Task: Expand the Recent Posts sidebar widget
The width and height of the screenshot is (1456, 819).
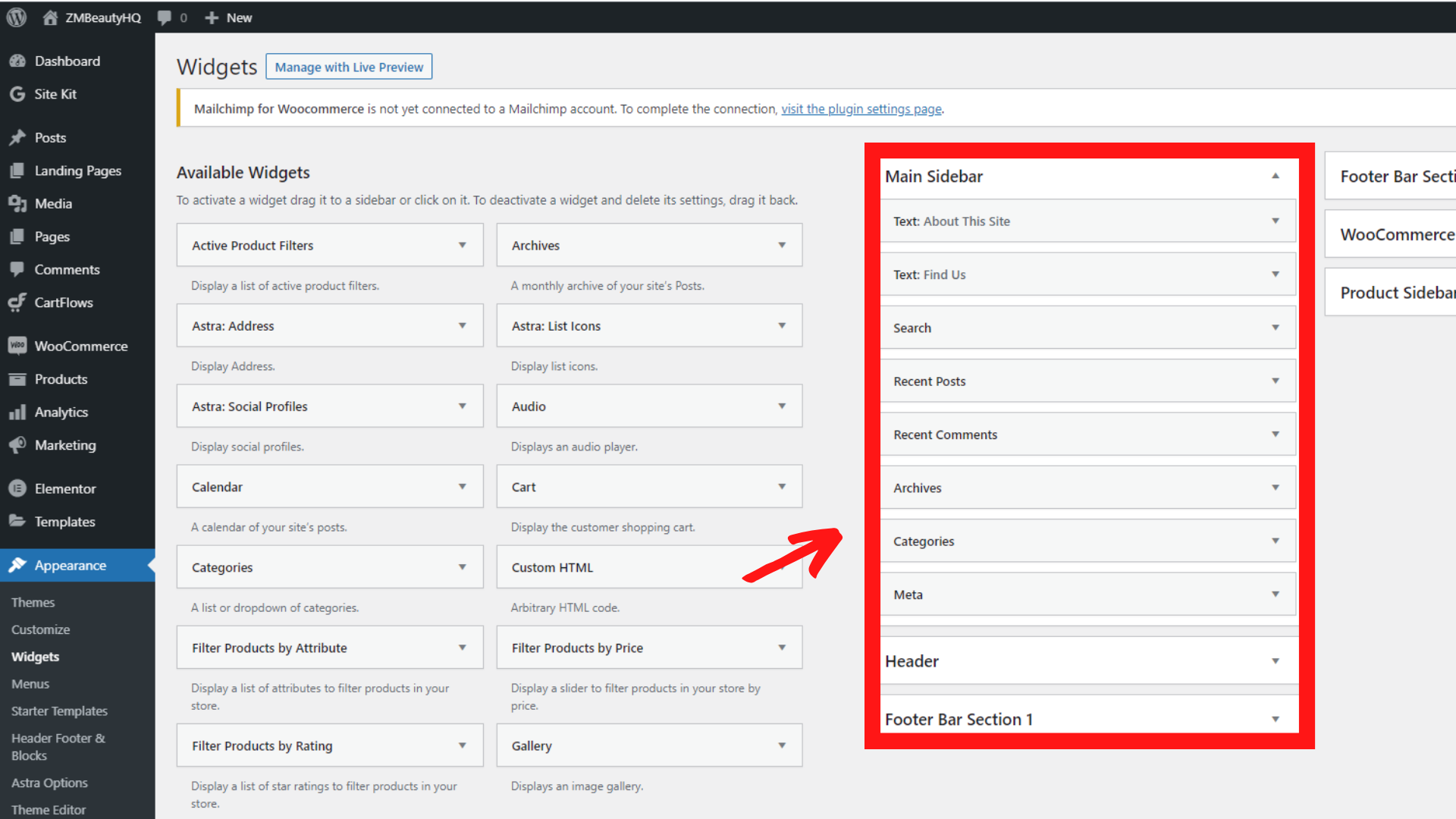Action: pos(1276,381)
